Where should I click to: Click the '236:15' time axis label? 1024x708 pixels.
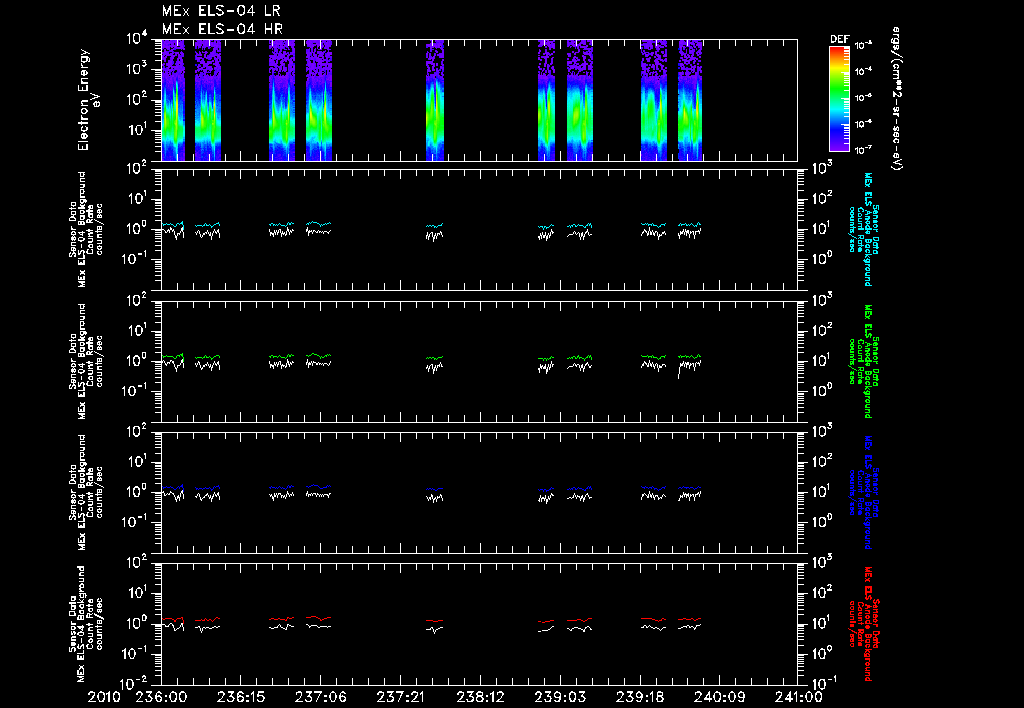click(x=241, y=697)
